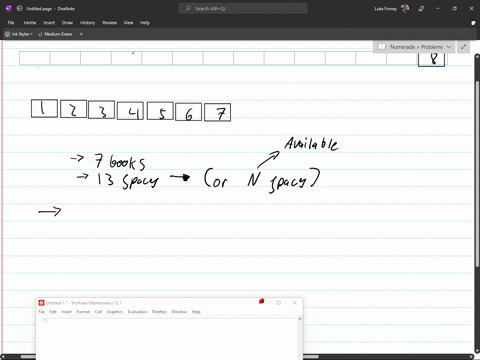Open the Ink Styles dropdown
The image size is (480, 360).
tap(19, 34)
